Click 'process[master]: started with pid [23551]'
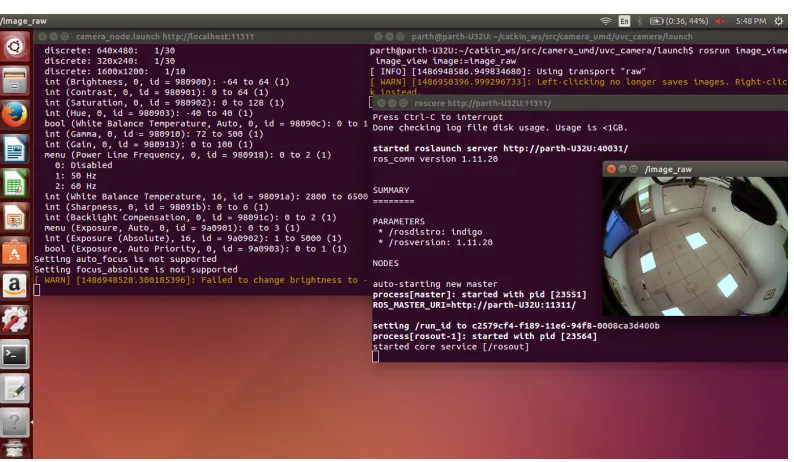This screenshot has width=794, height=462. pos(479,294)
